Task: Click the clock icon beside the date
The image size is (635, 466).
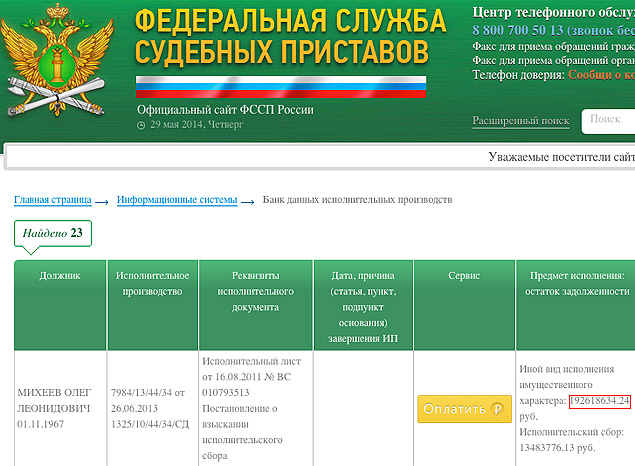Action: coord(141,126)
